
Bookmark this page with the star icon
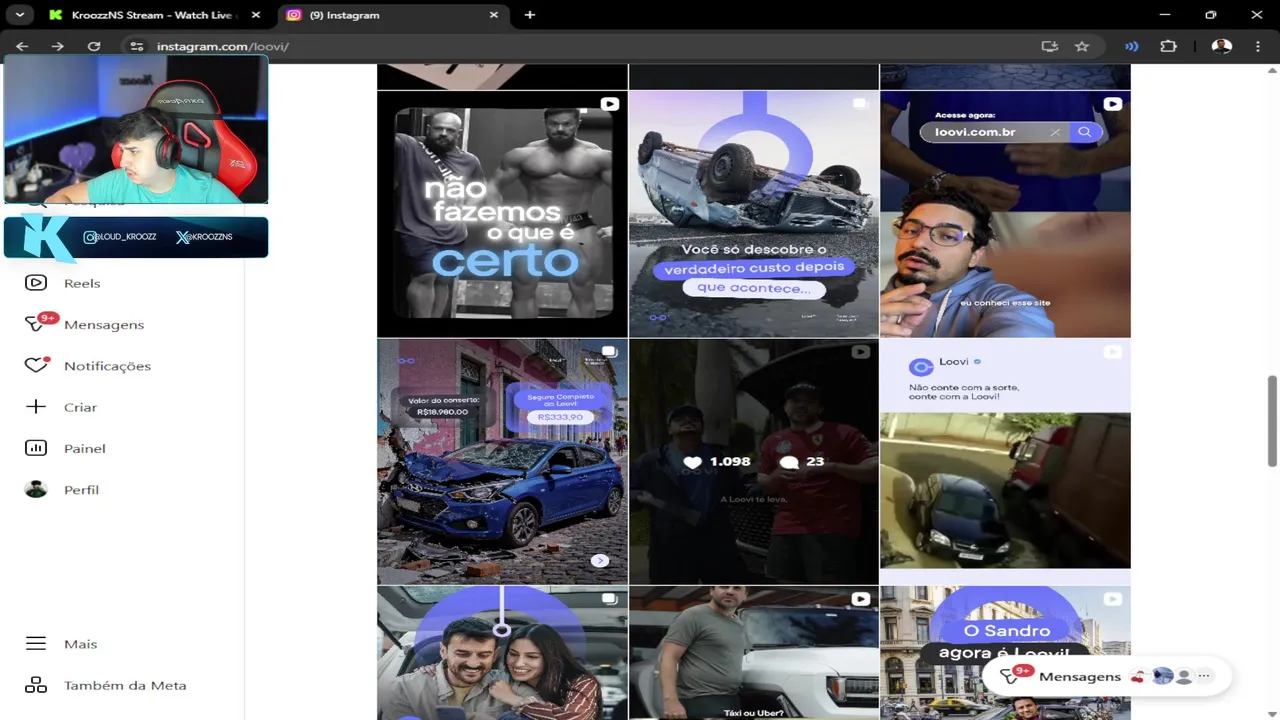point(1082,46)
